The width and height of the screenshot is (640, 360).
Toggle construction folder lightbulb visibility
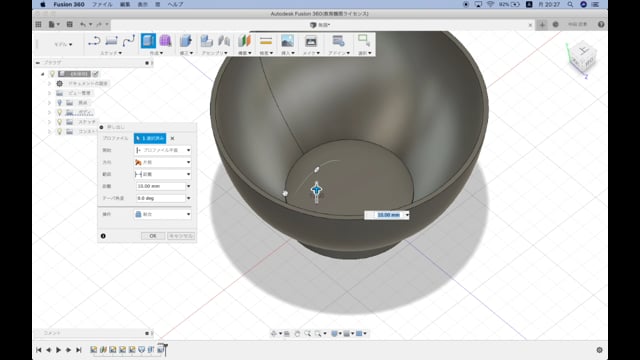(x=60, y=131)
